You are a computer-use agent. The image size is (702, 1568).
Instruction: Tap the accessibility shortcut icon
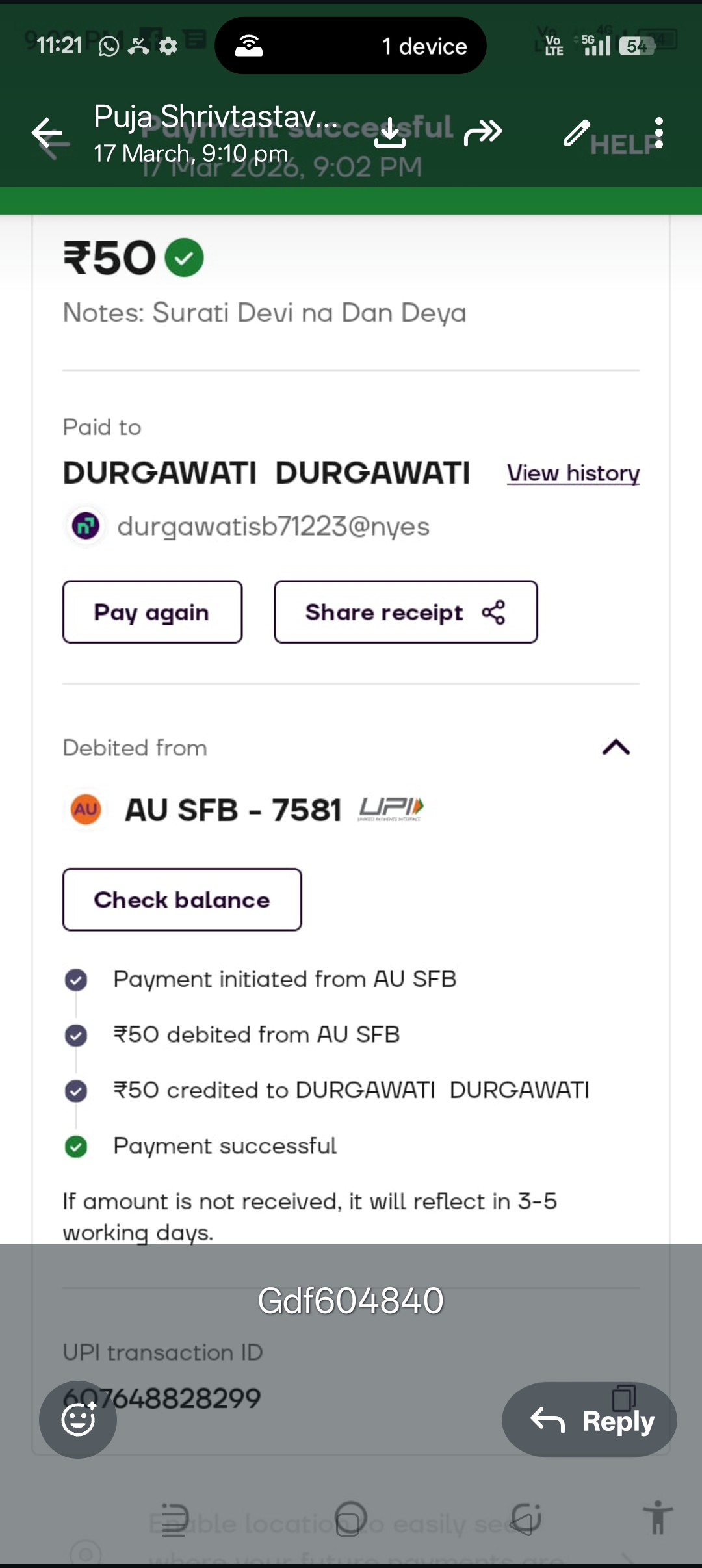tap(658, 1517)
